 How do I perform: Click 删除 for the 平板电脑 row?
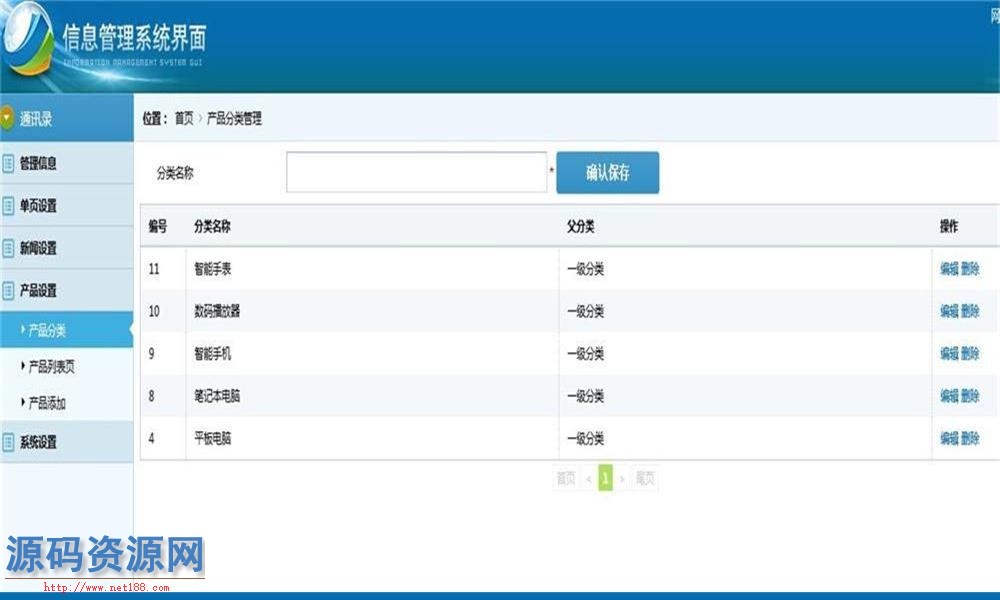[970, 439]
